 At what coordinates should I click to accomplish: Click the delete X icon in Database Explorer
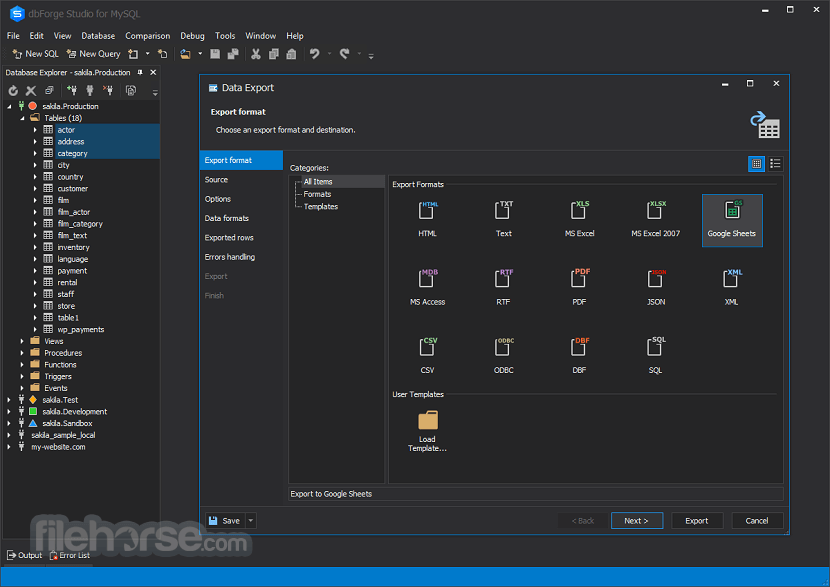pyautogui.click(x=31, y=91)
